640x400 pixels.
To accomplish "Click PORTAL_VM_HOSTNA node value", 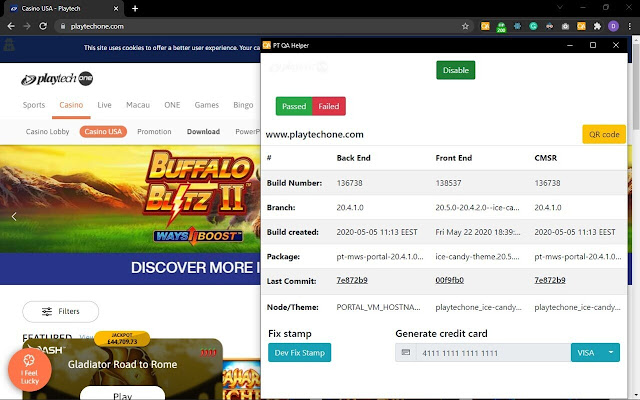I will point(378,307).
